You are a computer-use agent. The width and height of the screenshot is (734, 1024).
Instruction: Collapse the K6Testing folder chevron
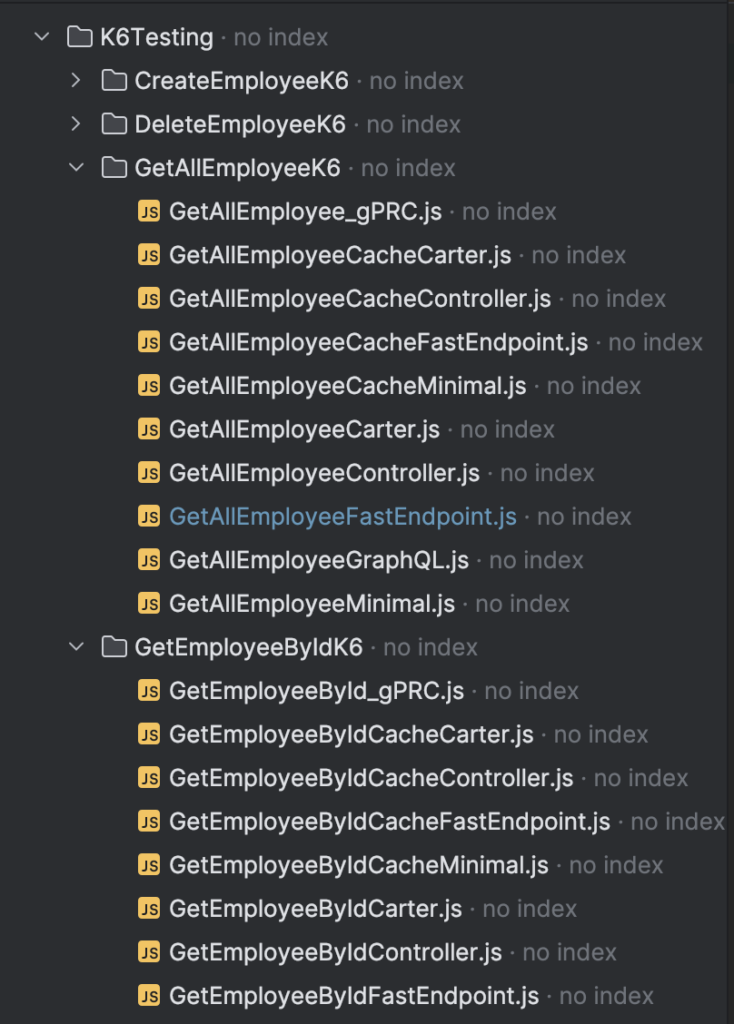tap(42, 37)
